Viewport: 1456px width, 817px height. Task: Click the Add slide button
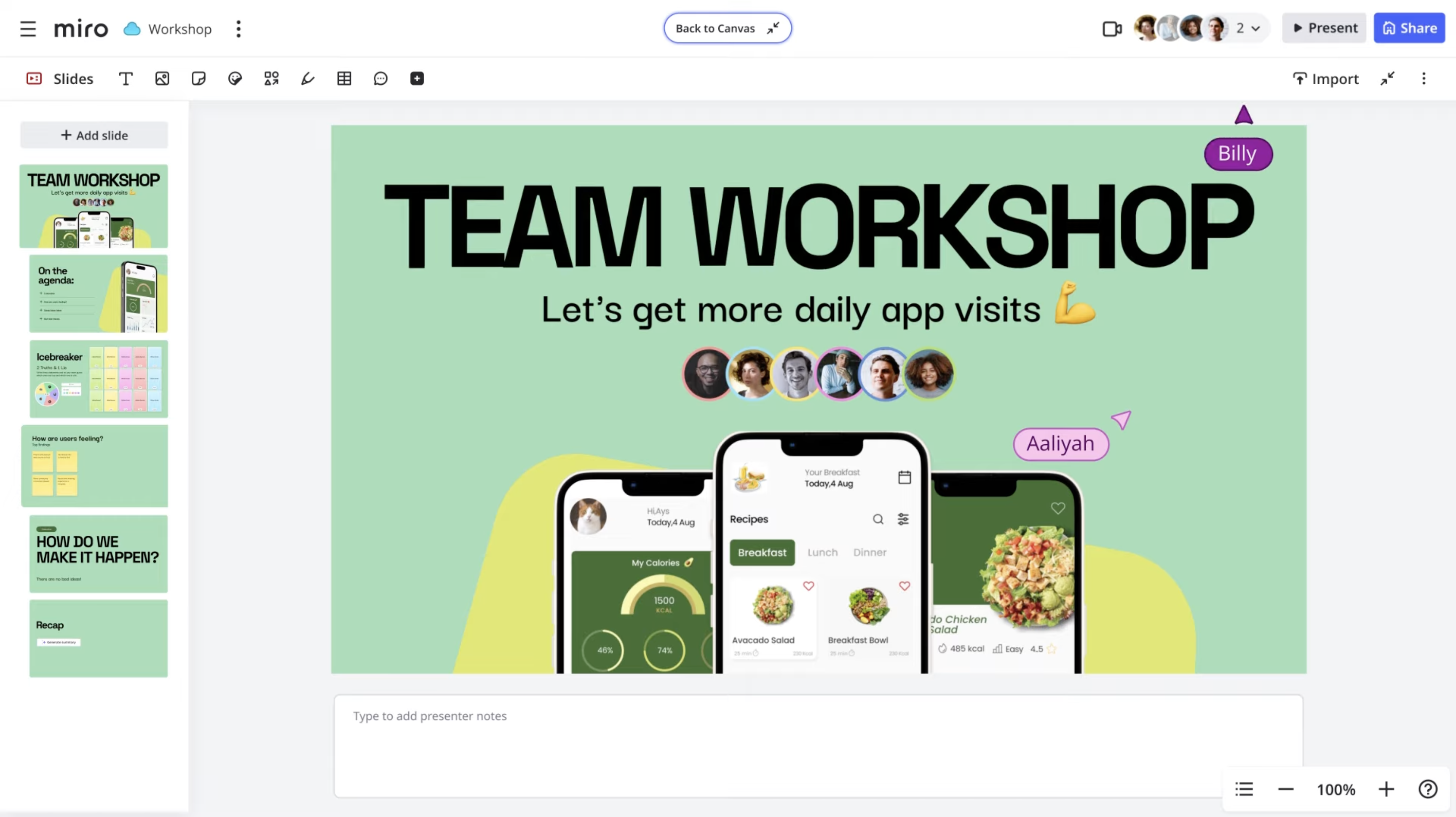point(94,135)
